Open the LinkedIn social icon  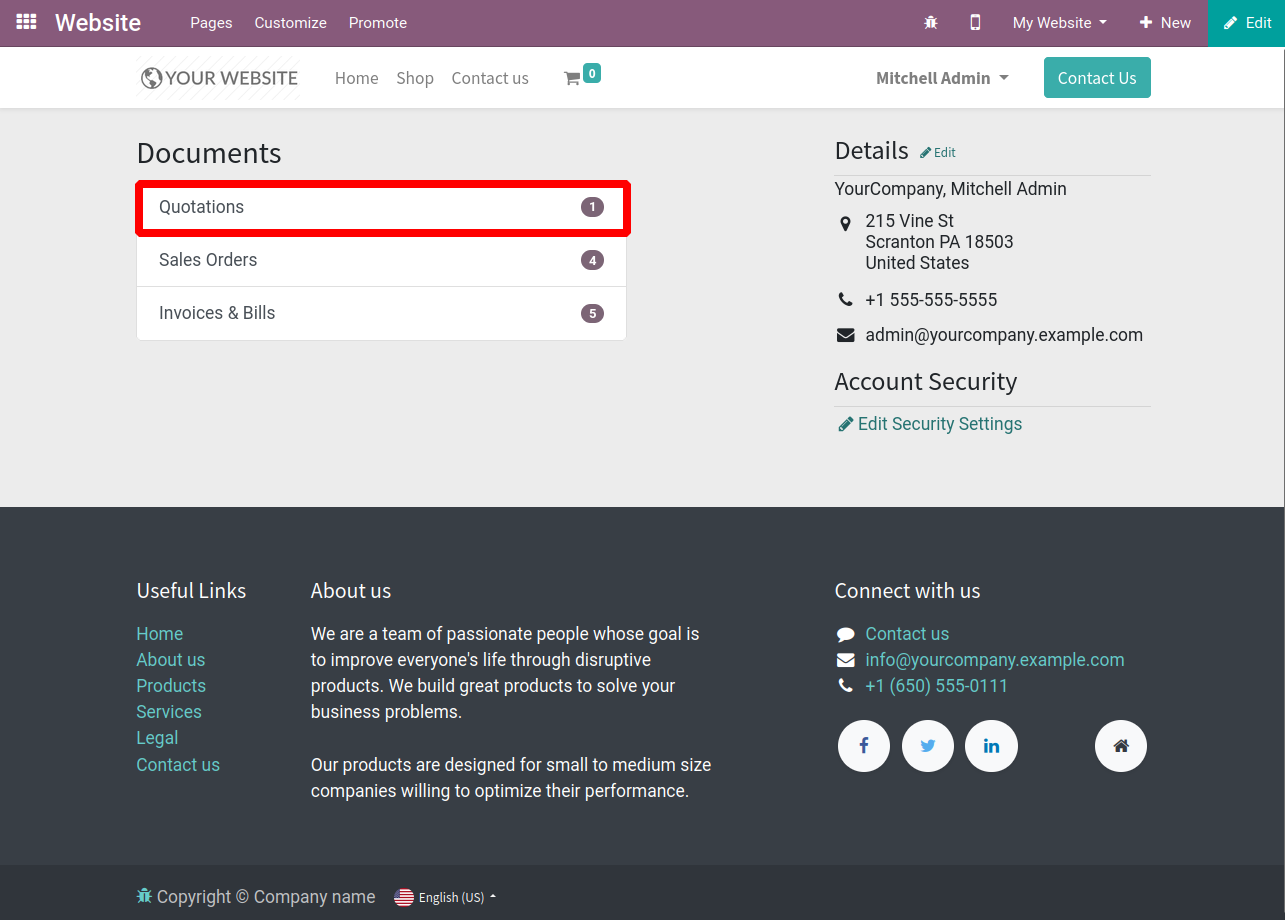coord(991,746)
